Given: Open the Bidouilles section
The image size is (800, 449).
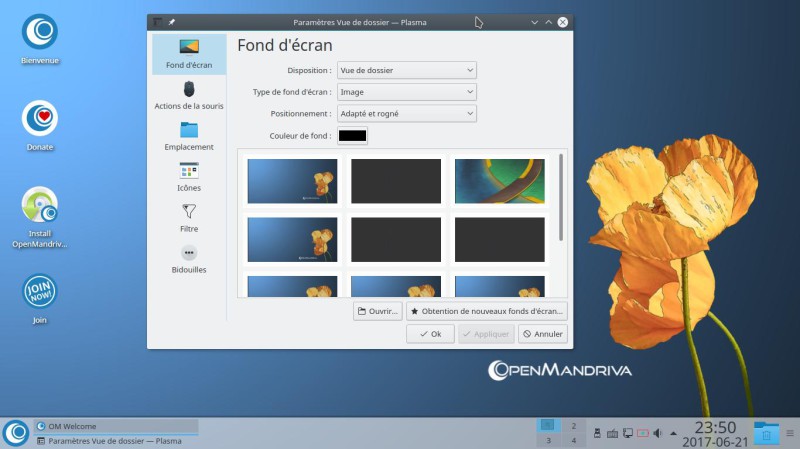Looking at the screenshot, I should tap(189, 259).
